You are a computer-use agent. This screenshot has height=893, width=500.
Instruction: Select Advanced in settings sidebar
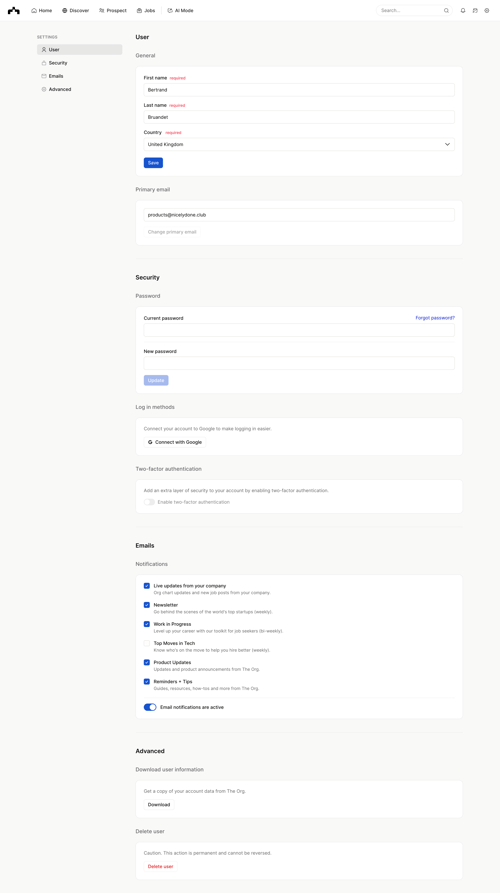coord(80,89)
